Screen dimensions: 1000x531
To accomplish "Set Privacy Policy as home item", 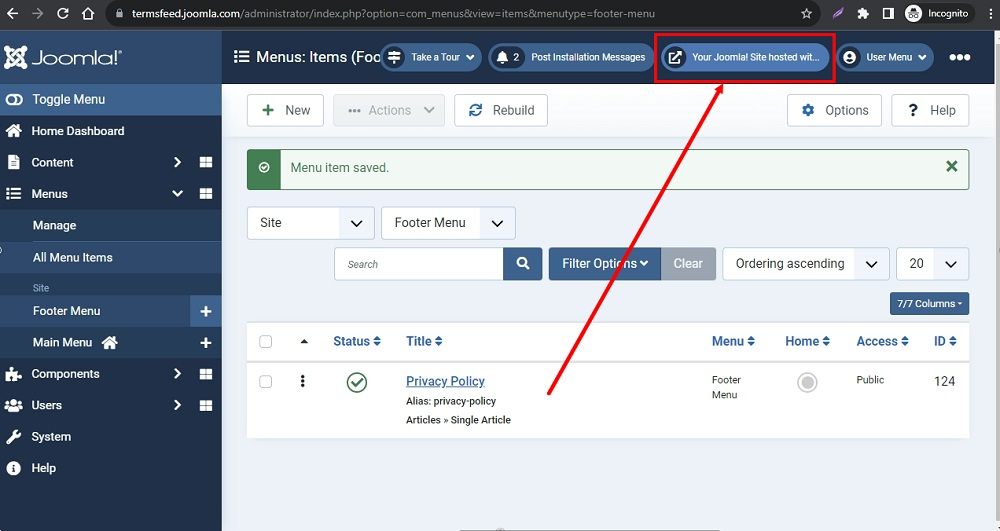I will (x=807, y=382).
